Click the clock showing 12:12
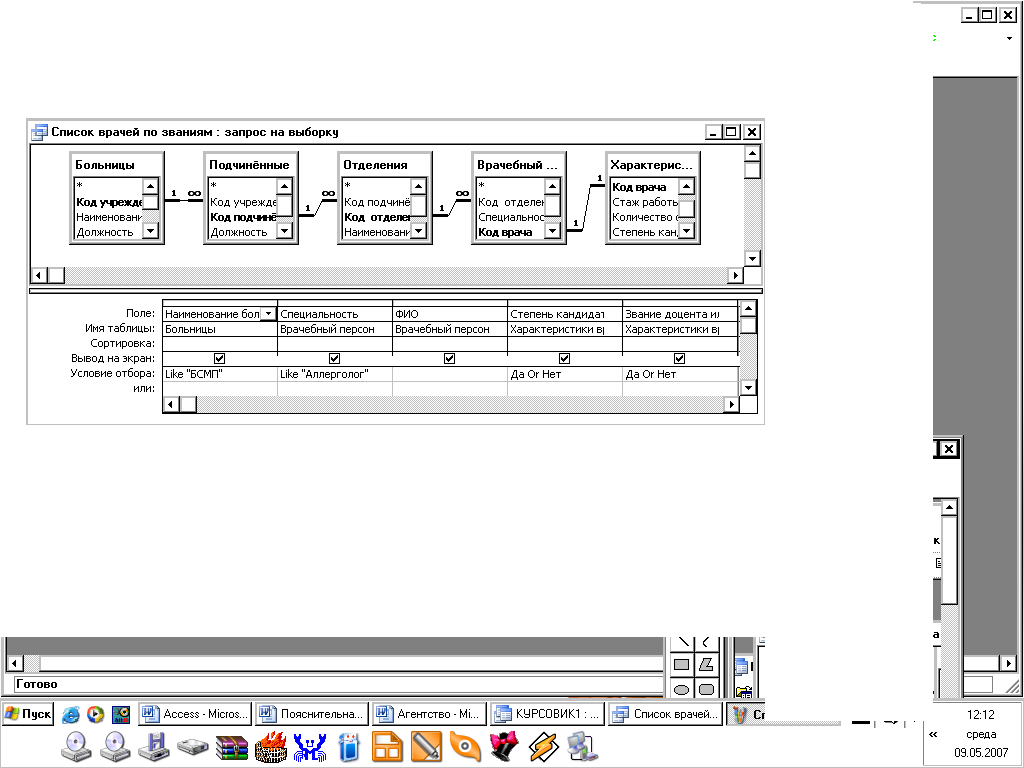The image size is (1024, 768). 980,715
